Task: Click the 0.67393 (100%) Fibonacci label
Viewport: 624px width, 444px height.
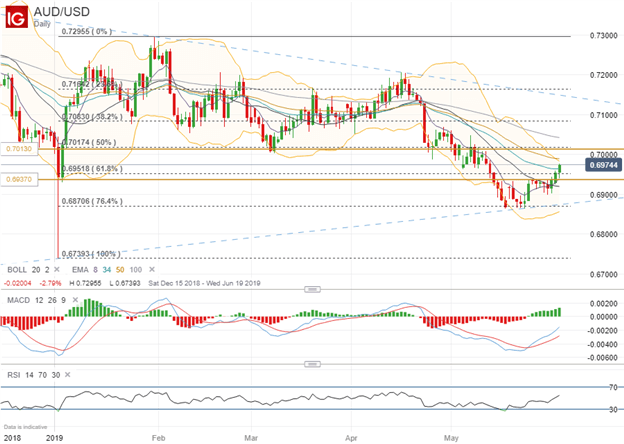Action: tap(91, 253)
